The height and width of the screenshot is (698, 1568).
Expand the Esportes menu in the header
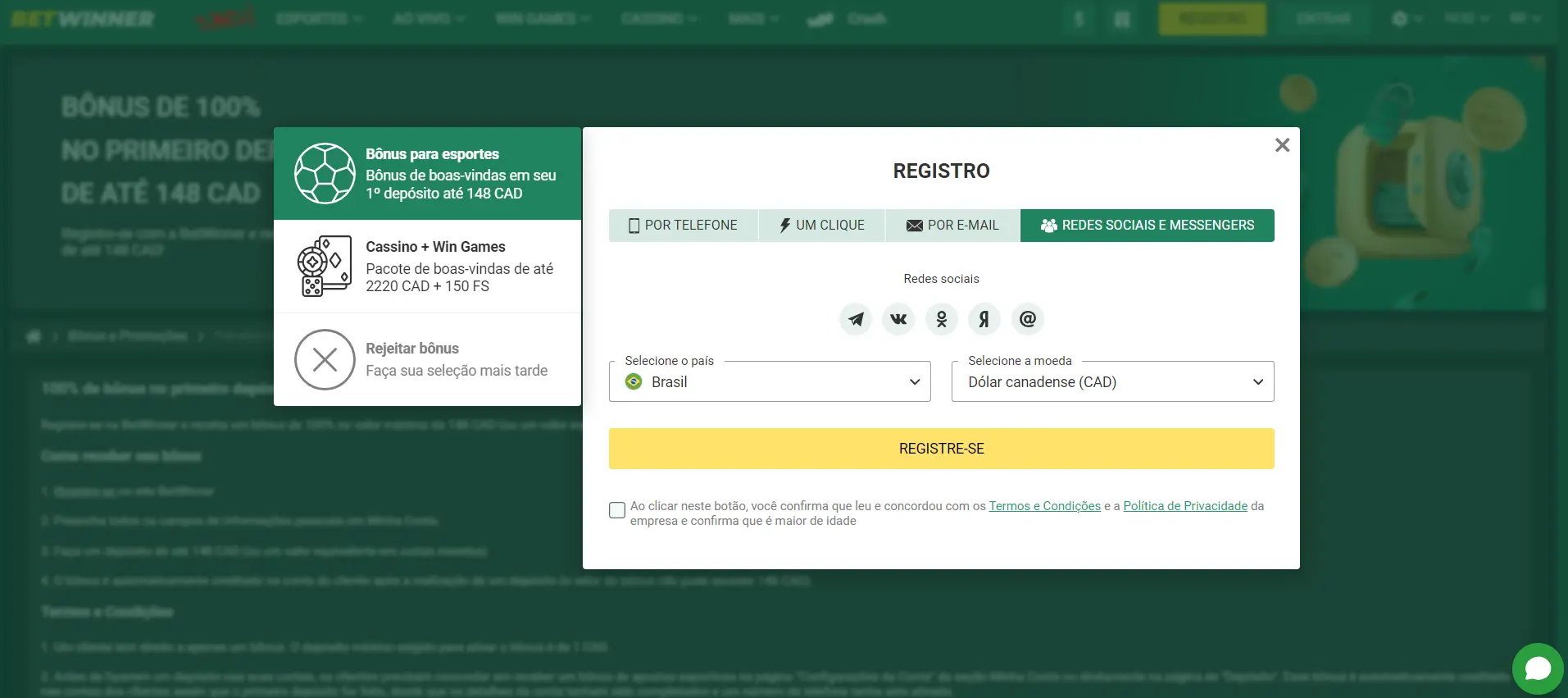pos(319,19)
